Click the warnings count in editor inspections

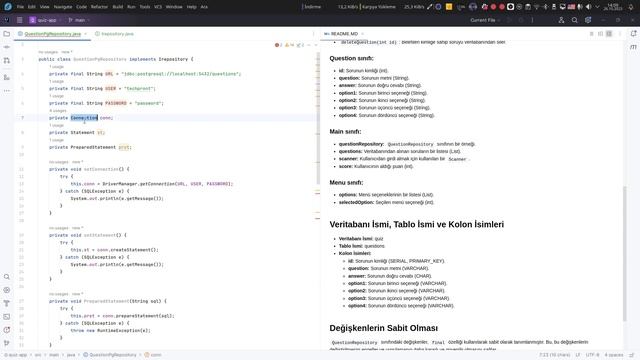click(289, 45)
